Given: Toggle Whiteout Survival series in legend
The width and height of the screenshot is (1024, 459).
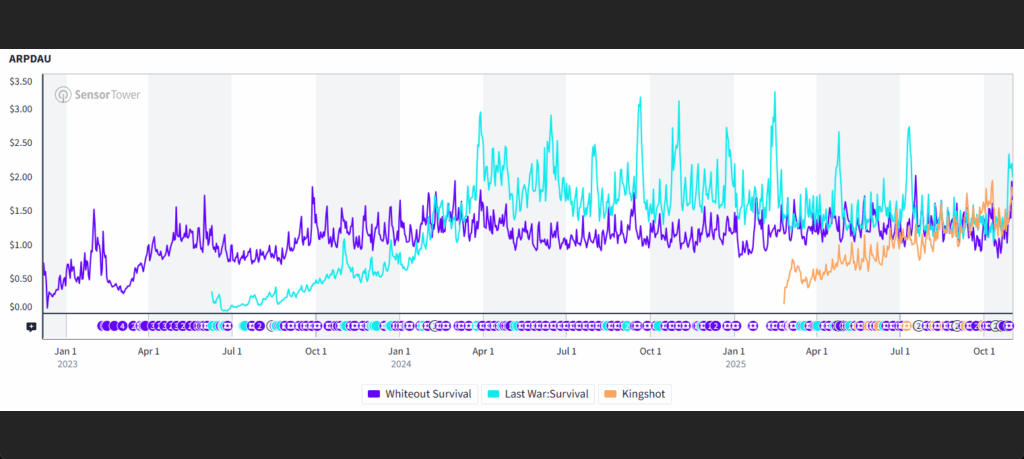Looking at the screenshot, I should point(427,394).
